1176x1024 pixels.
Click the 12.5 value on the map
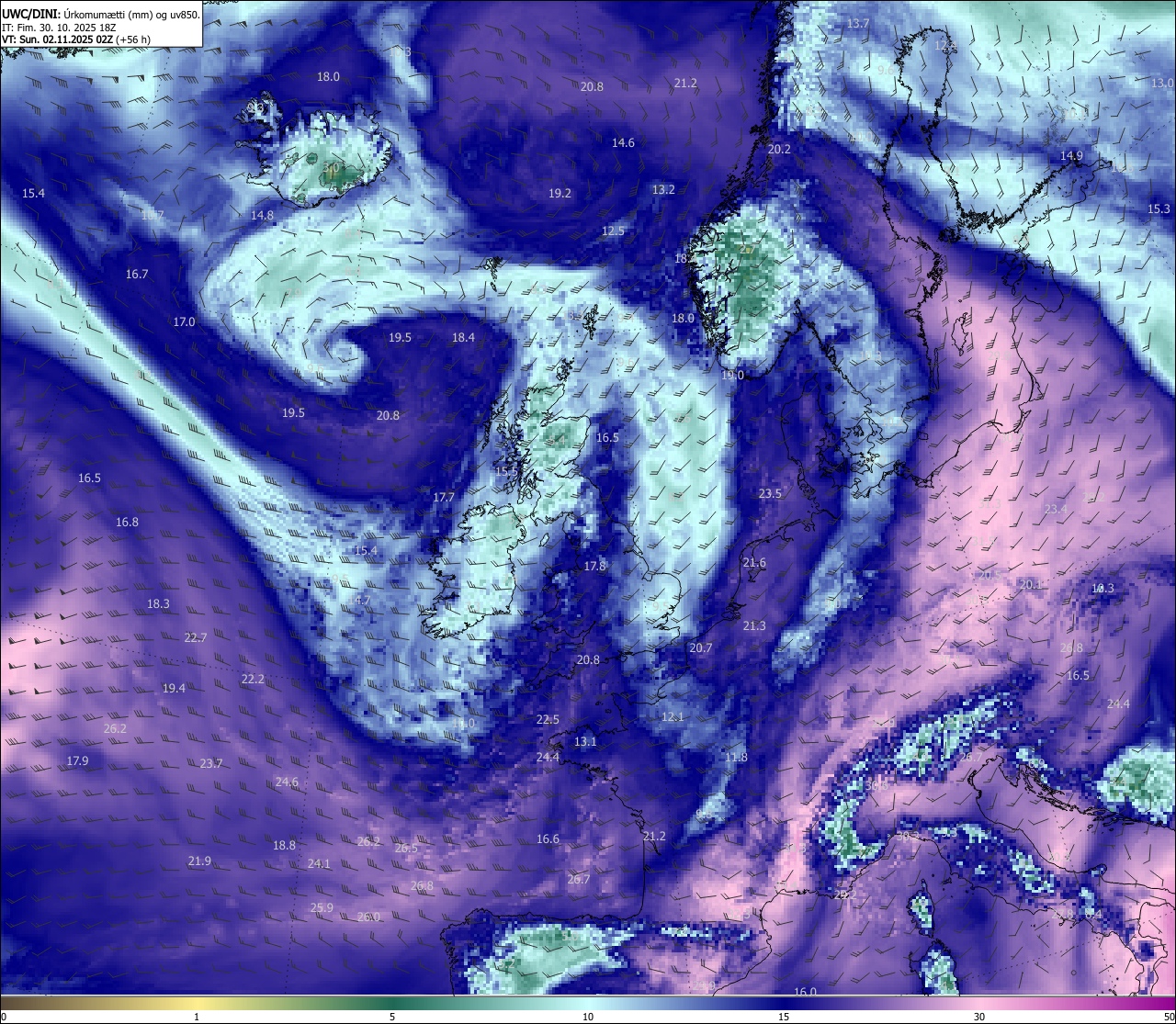pyautogui.click(x=613, y=231)
